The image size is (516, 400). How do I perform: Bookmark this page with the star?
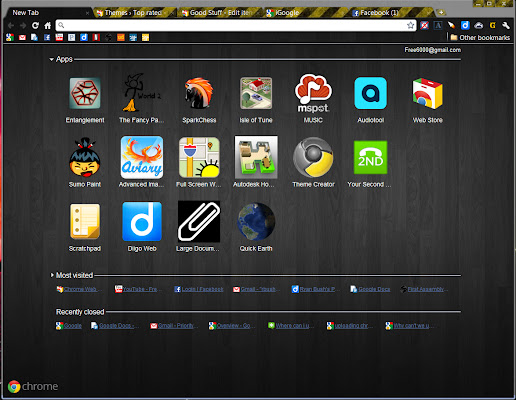(410, 25)
